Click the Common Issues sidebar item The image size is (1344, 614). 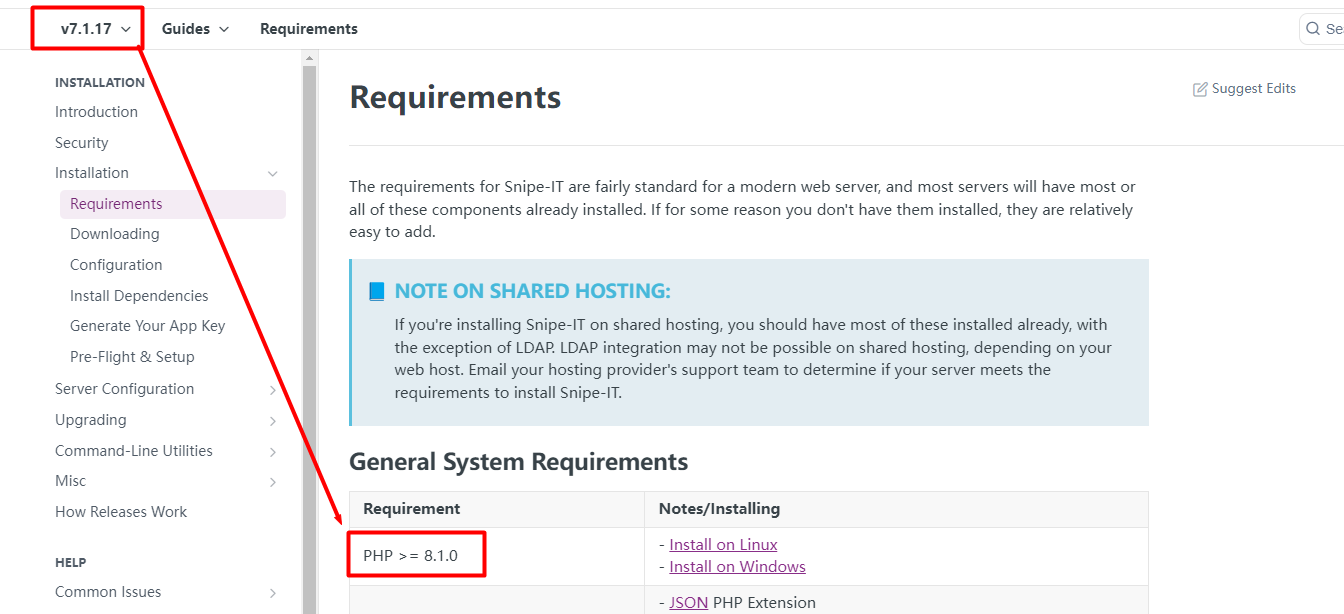click(108, 592)
